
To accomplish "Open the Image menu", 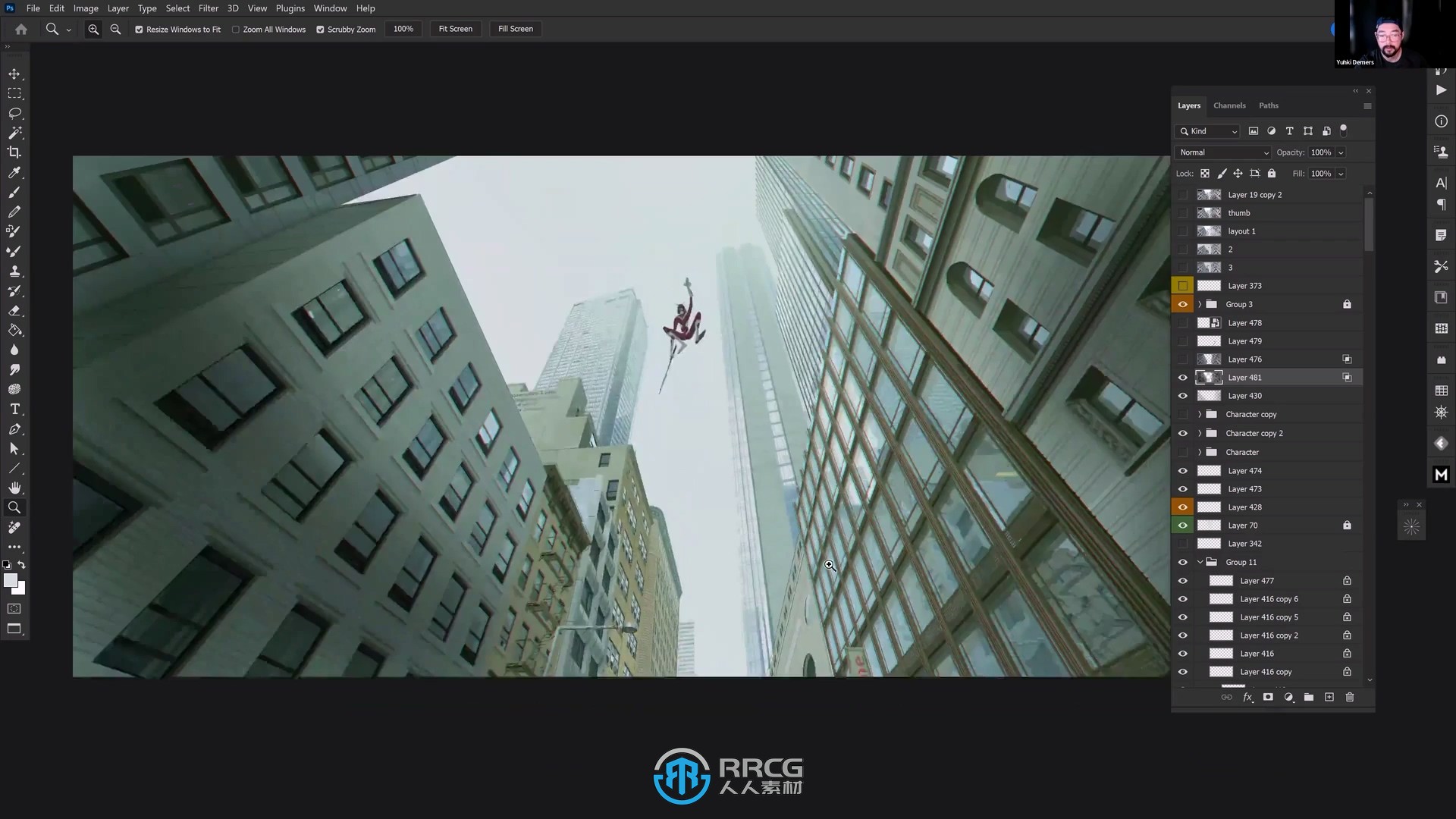I will (86, 8).
